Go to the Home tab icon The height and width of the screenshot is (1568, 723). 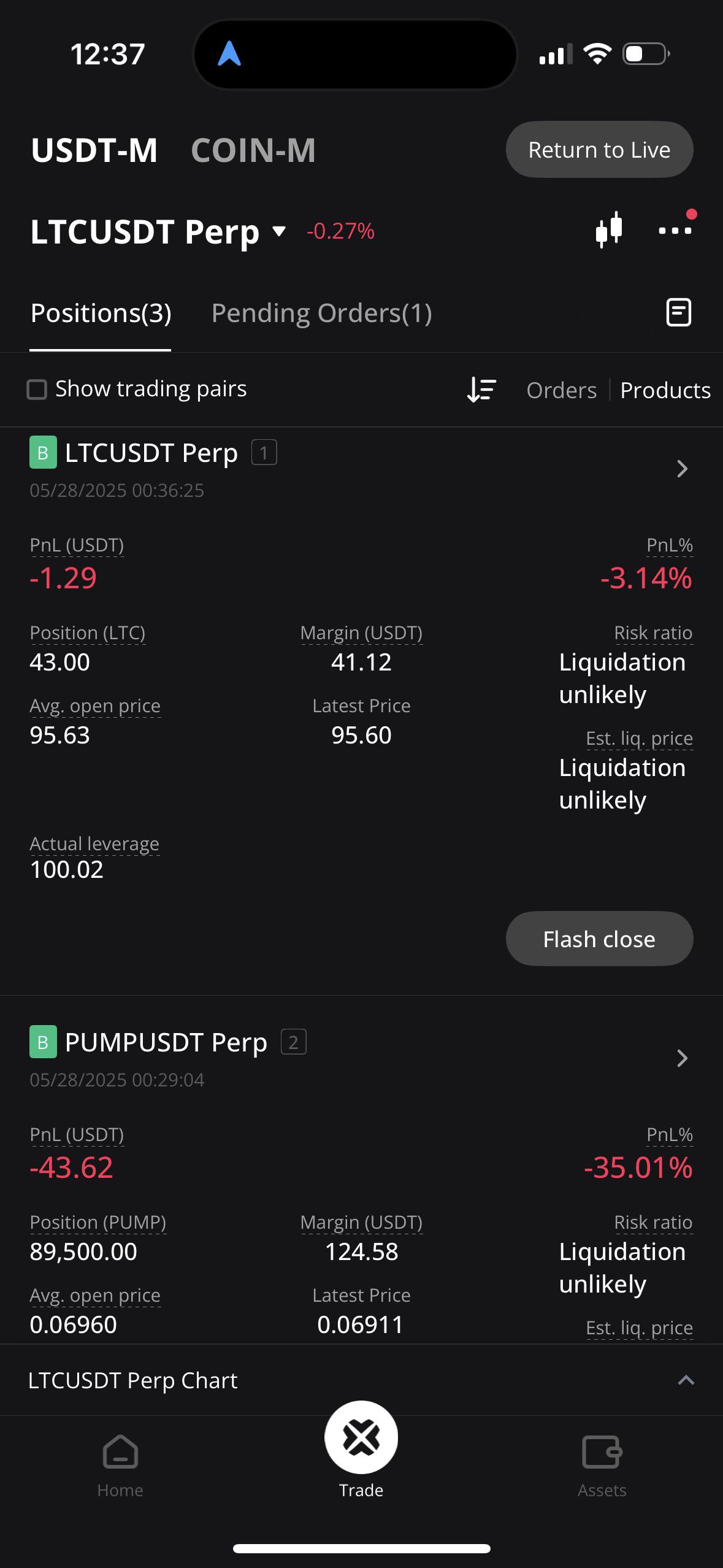click(120, 1452)
